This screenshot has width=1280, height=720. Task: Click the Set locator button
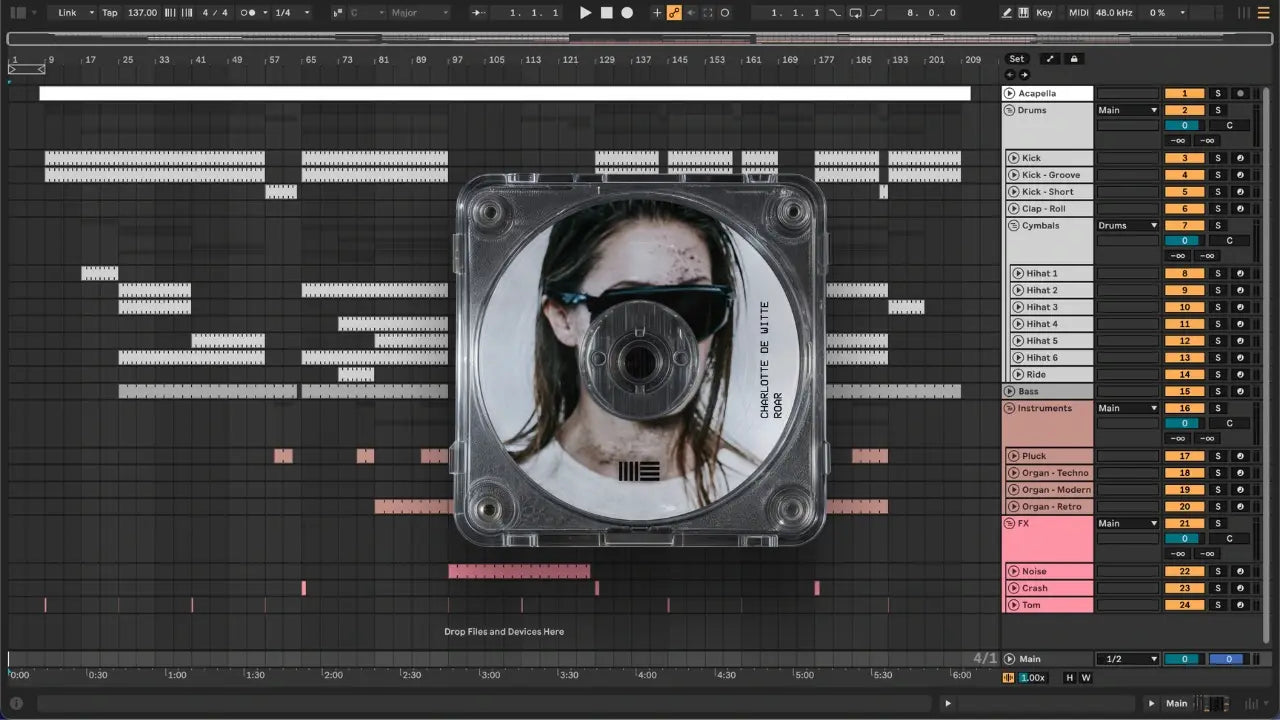coord(1017,59)
